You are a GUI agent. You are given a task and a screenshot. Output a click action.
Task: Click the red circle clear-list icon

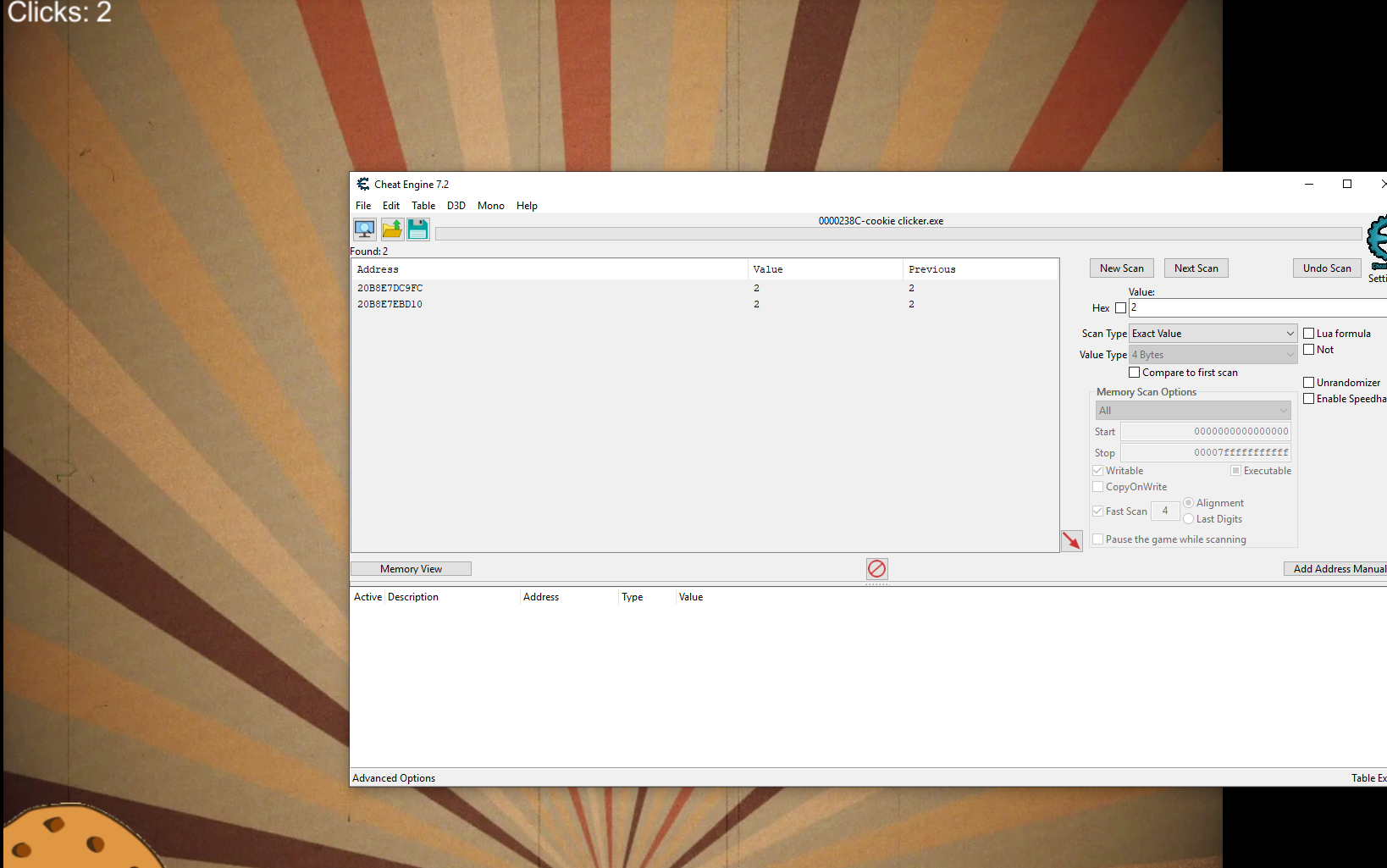coord(876,568)
